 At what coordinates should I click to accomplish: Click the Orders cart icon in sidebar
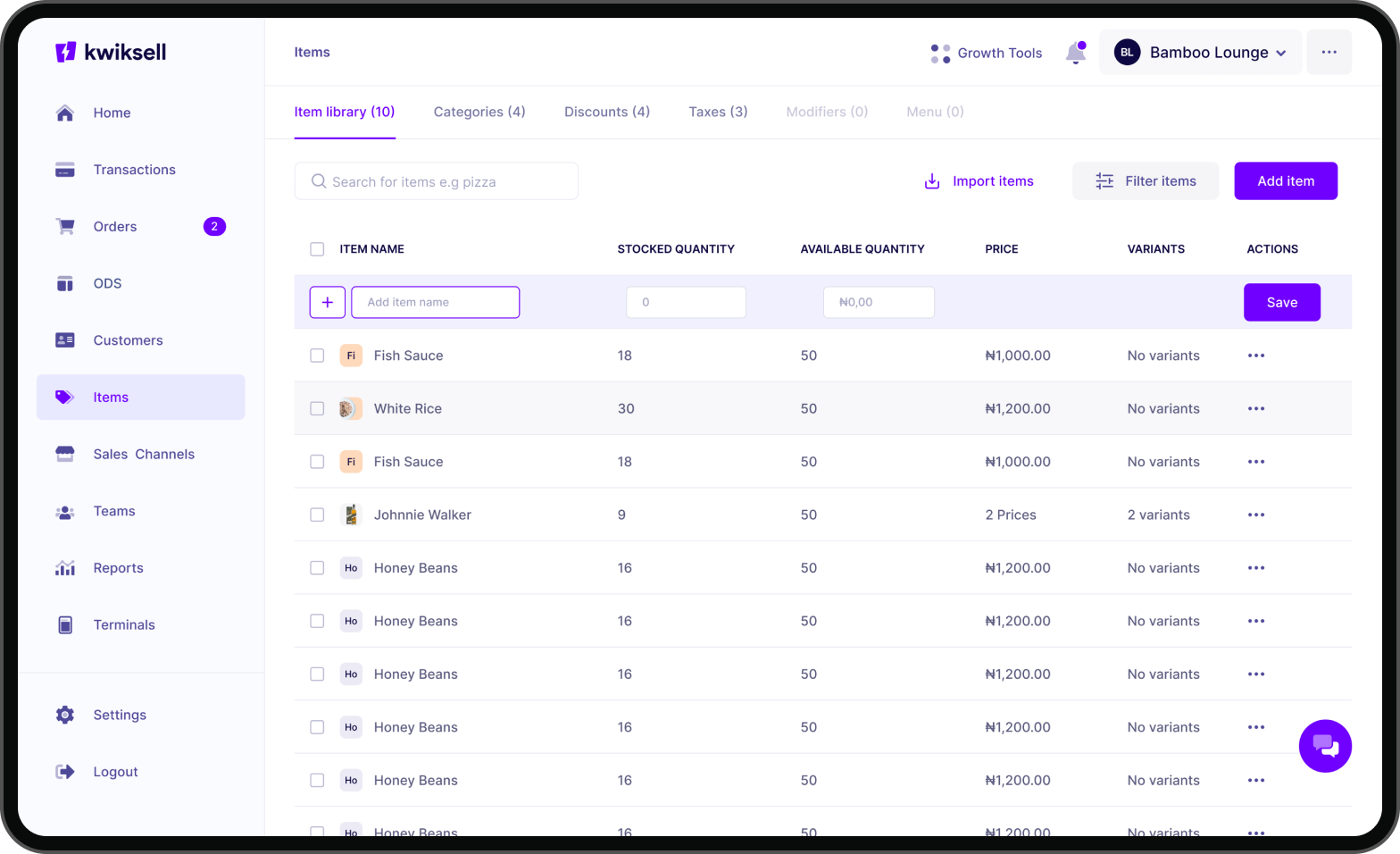[65, 227]
